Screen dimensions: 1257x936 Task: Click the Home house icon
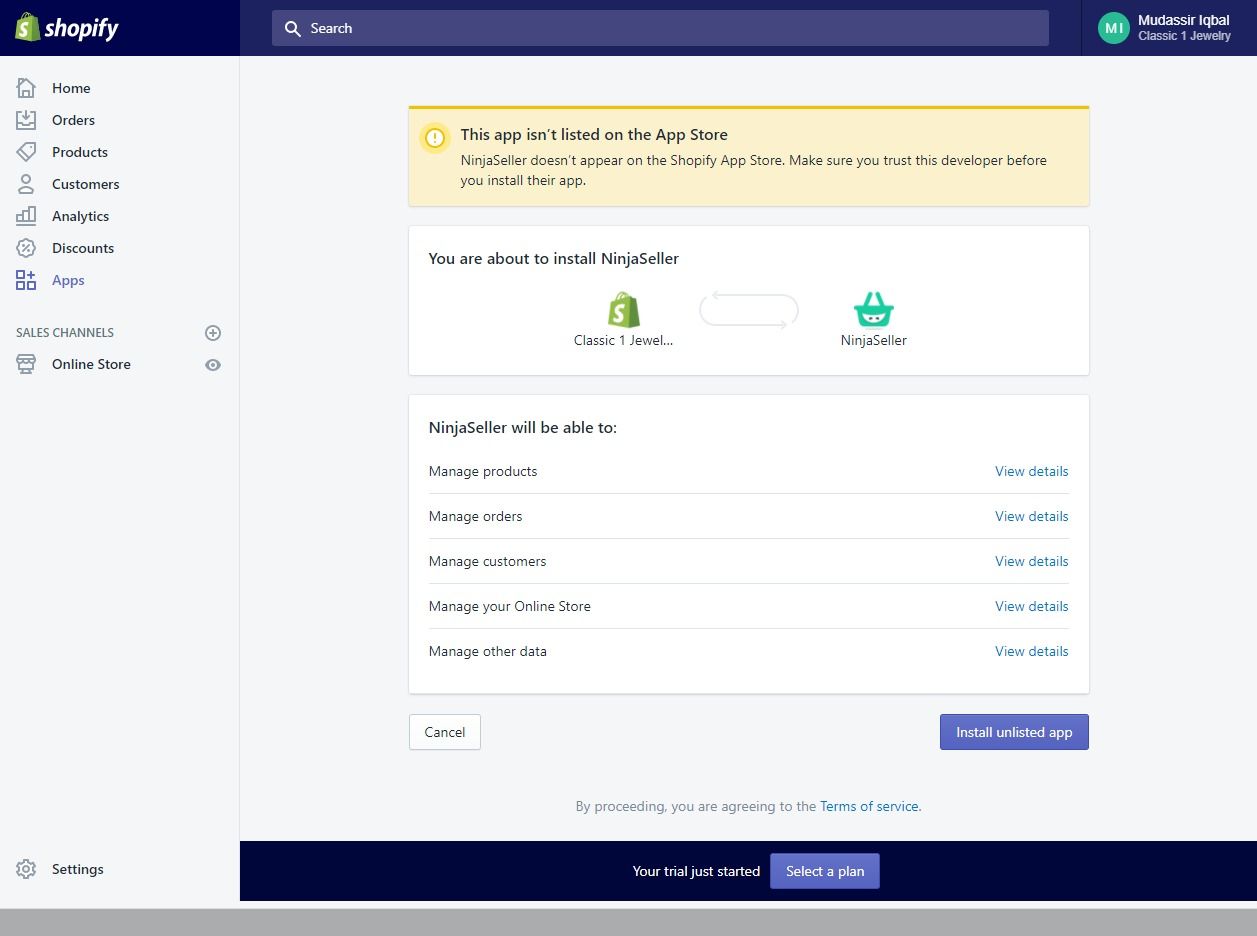pos(26,88)
